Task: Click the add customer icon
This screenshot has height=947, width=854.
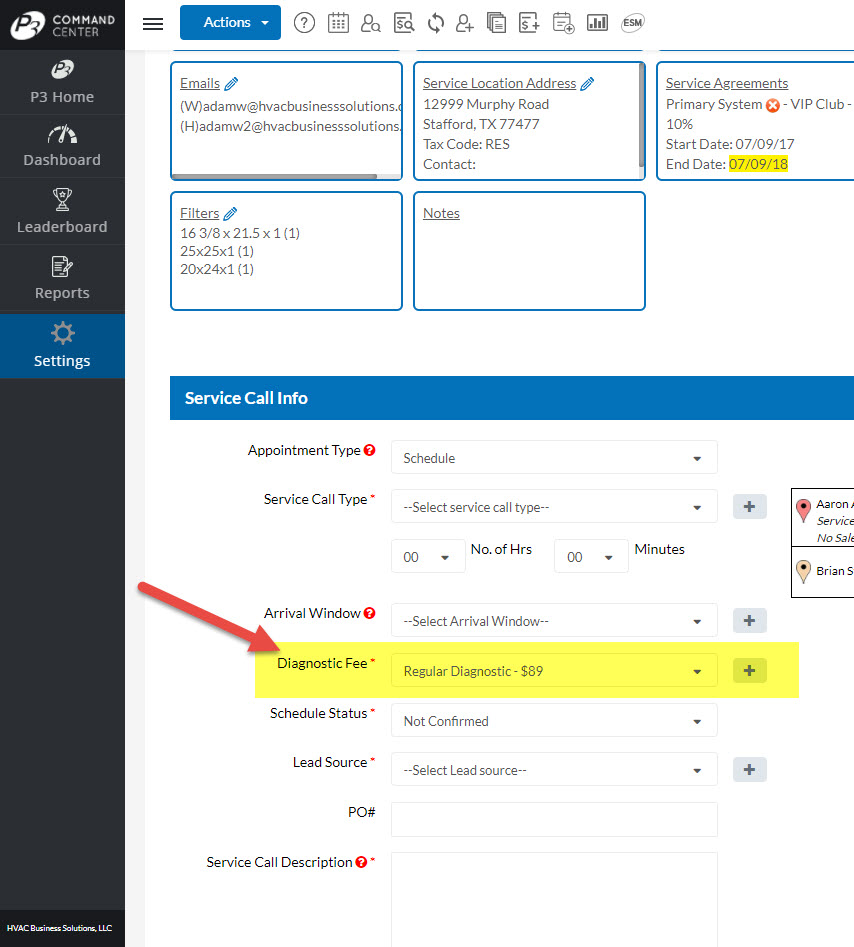Action: tap(464, 23)
